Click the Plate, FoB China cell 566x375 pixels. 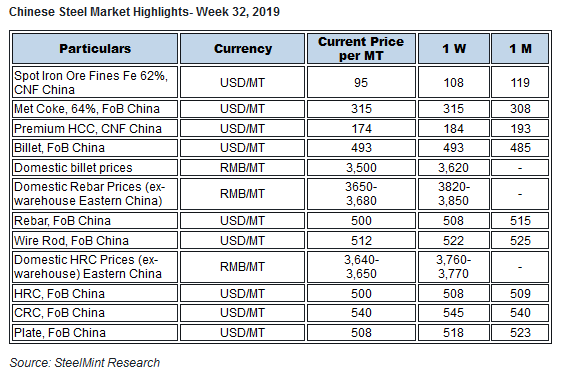[x=95, y=332]
